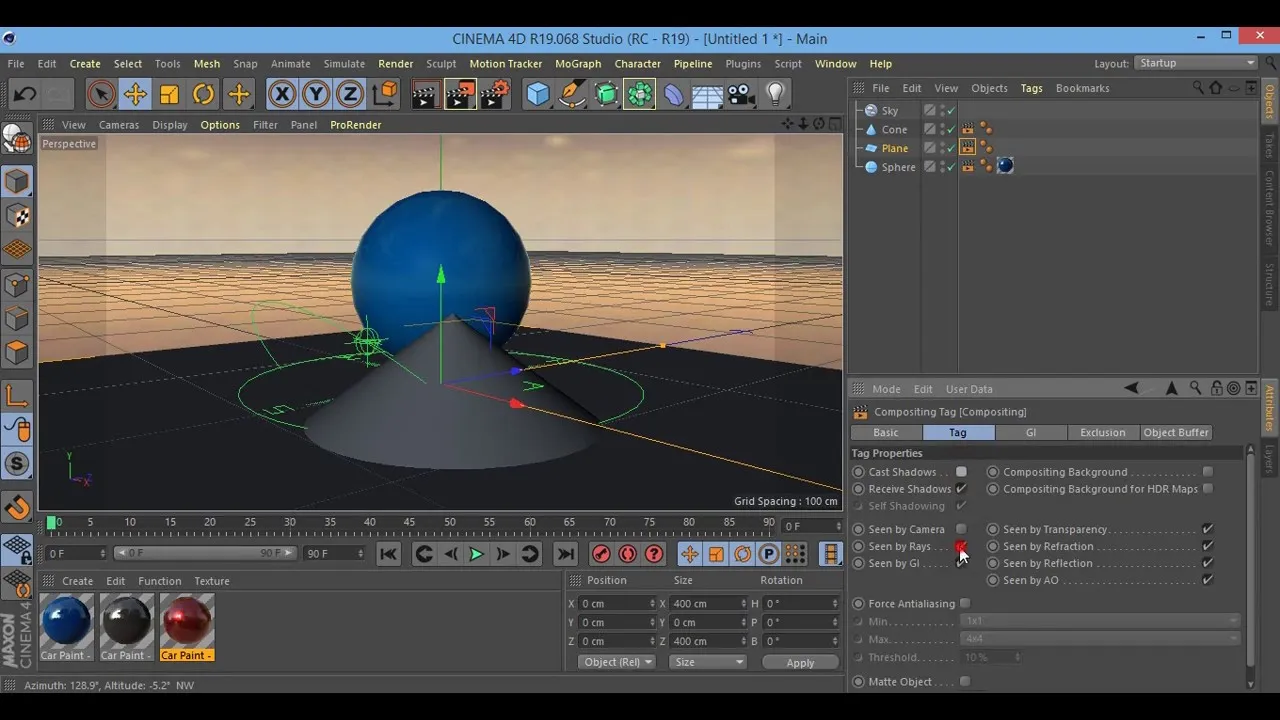Toggle autokeying button
Screen dimensions: 1280x720
[x=628, y=554]
